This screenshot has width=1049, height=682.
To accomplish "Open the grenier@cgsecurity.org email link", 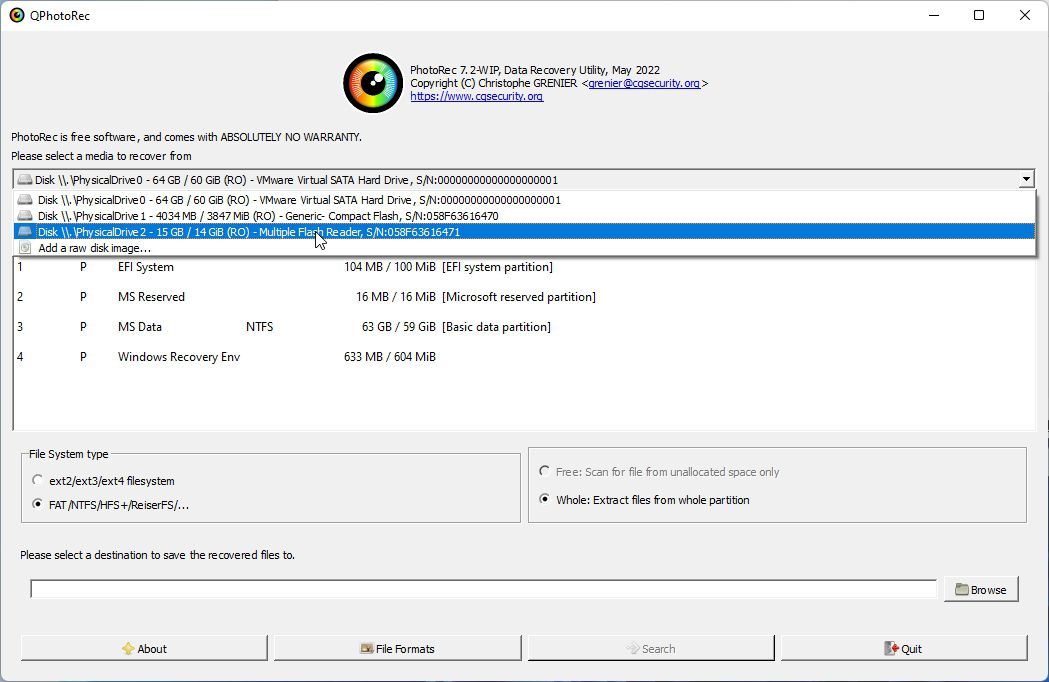I will coord(644,83).
